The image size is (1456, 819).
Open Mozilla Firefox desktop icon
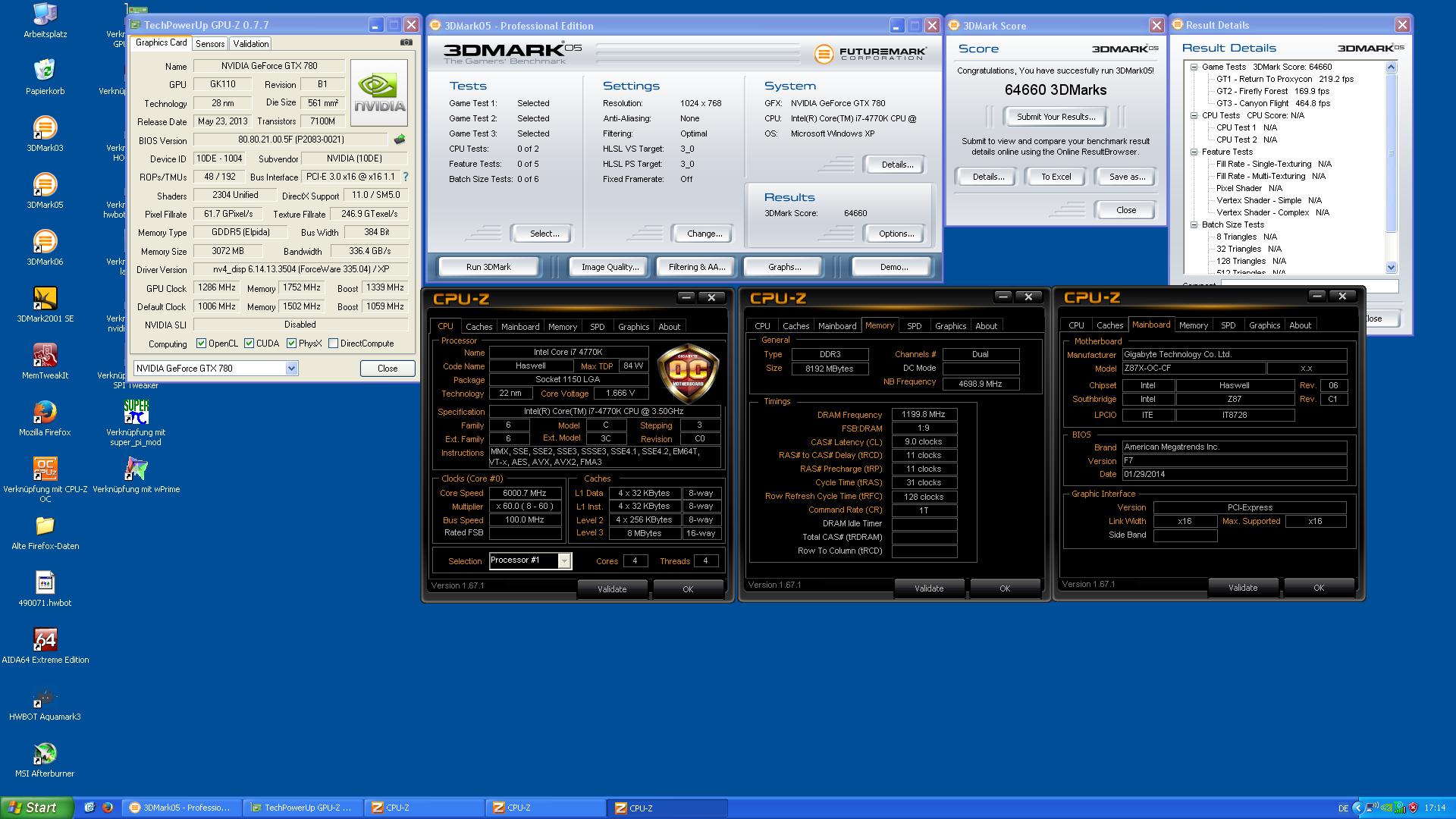tap(45, 411)
